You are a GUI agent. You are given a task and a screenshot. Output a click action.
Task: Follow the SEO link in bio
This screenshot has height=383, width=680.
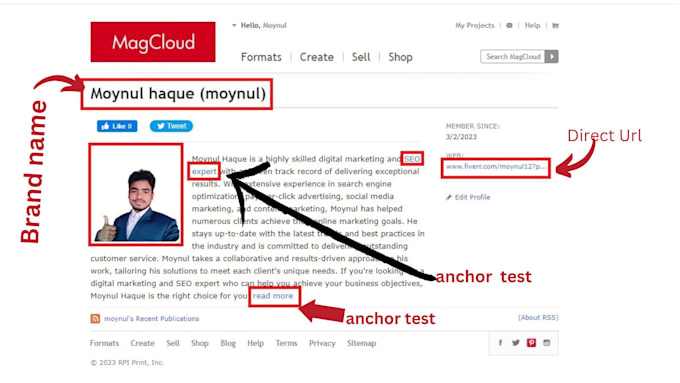point(412,159)
